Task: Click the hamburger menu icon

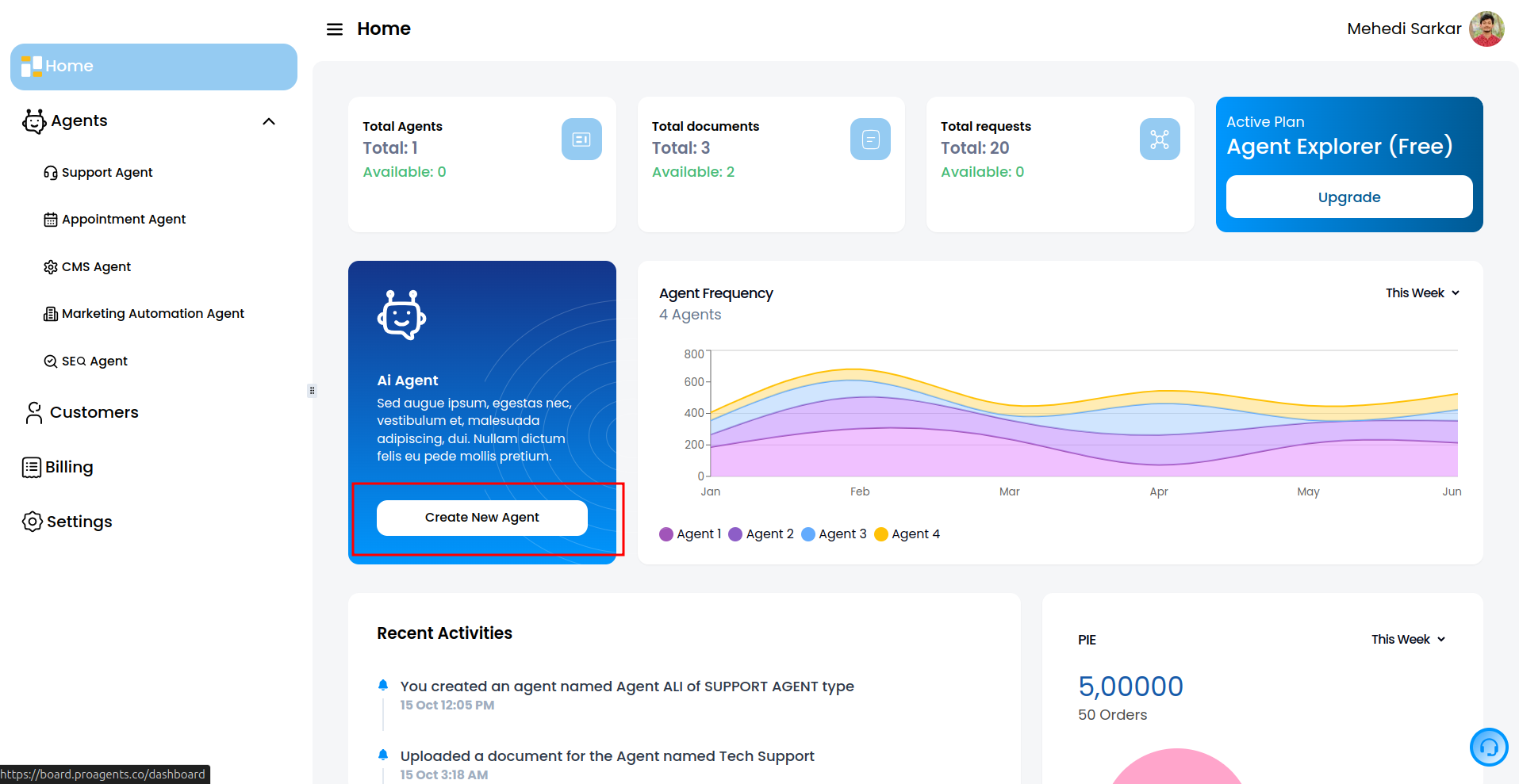Action: [335, 29]
